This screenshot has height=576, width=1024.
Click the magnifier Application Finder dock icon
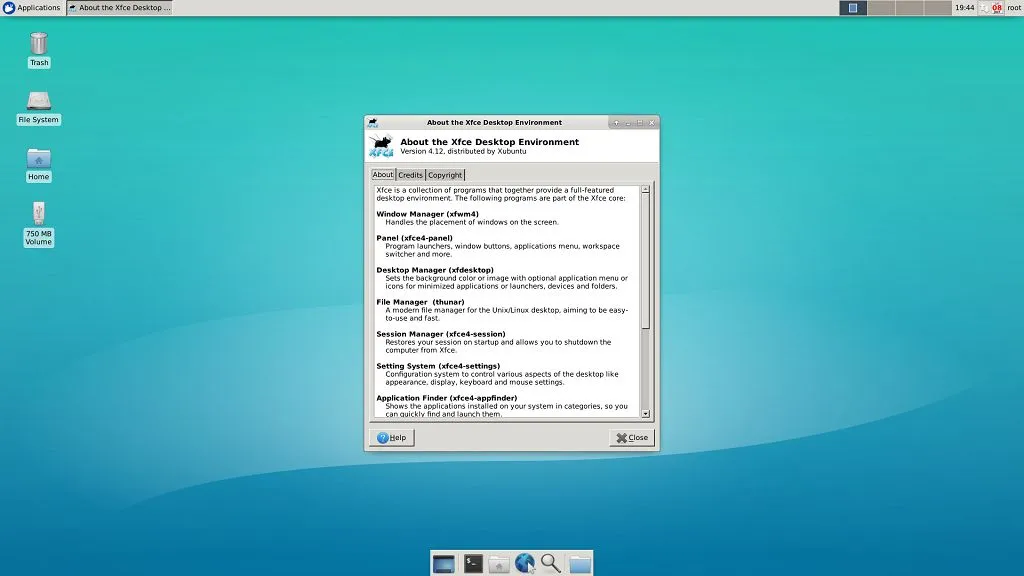click(551, 564)
